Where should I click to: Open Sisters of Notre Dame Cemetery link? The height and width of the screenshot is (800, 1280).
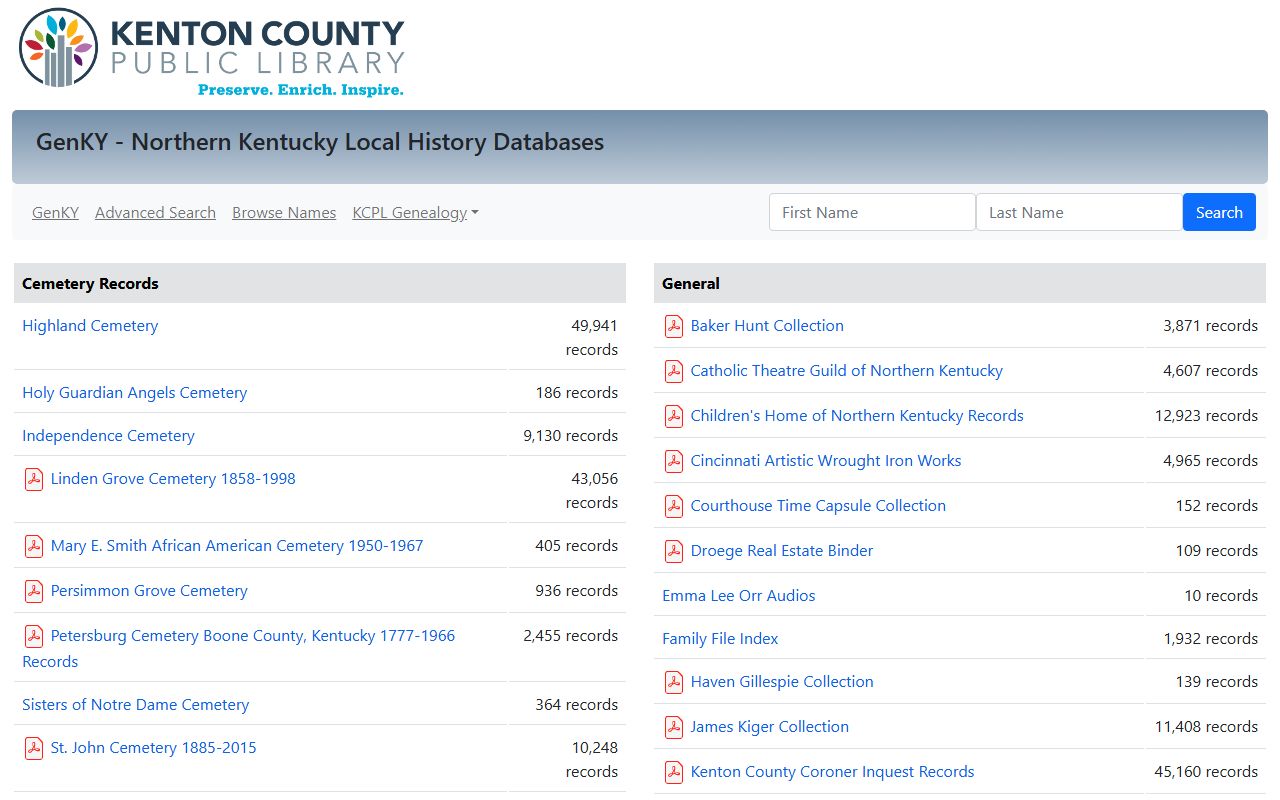135,705
